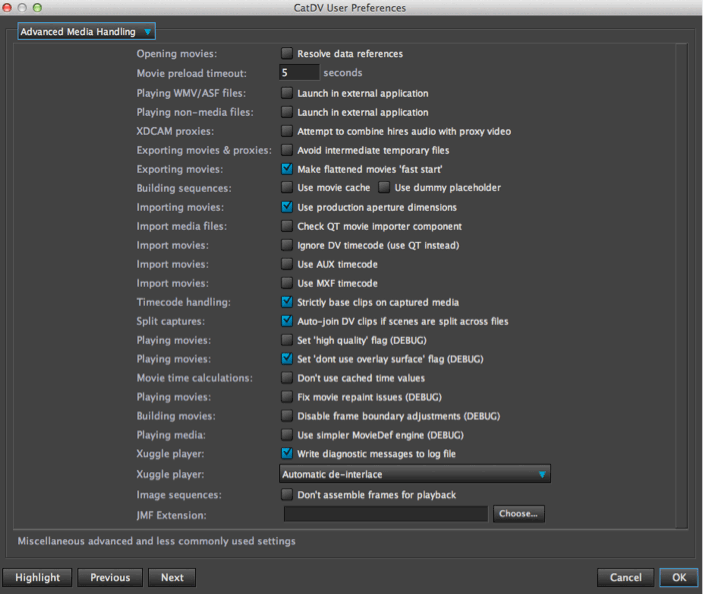Click the 'Exporting movies & proxies:' label
Image resolution: width=703 pixels, height=595 pixels.
point(204,150)
